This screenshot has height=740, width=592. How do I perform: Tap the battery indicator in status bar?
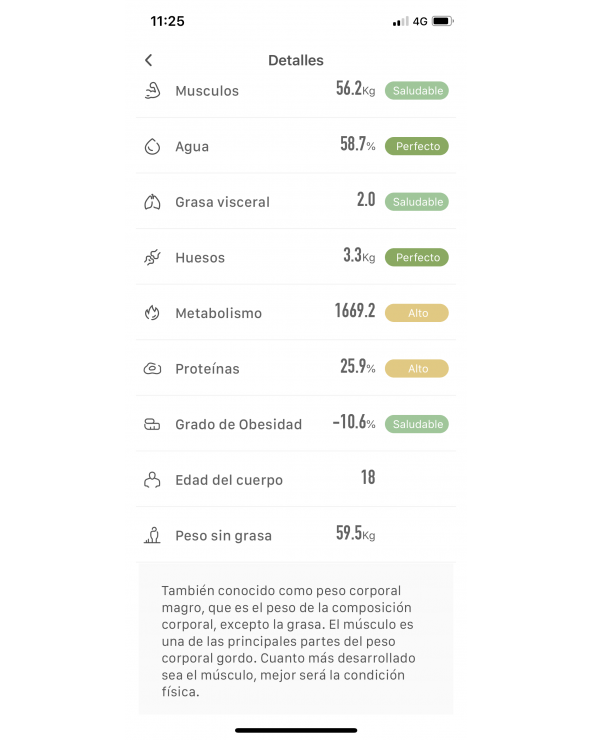pos(442,21)
